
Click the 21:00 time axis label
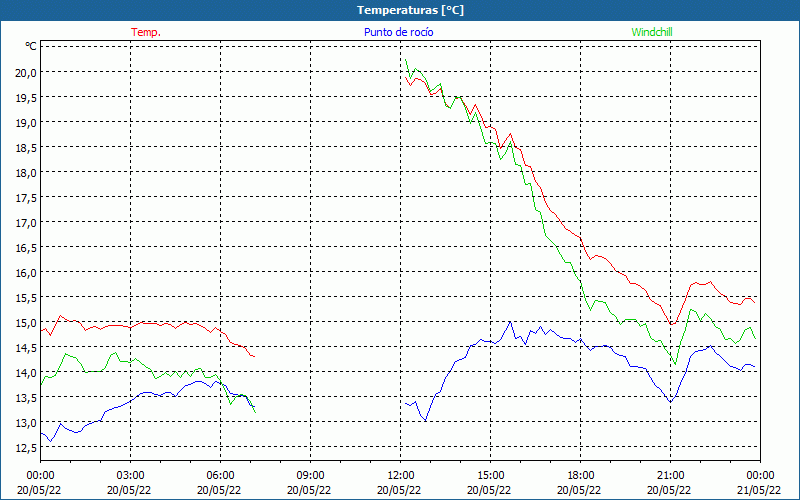pyautogui.click(x=670, y=475)
